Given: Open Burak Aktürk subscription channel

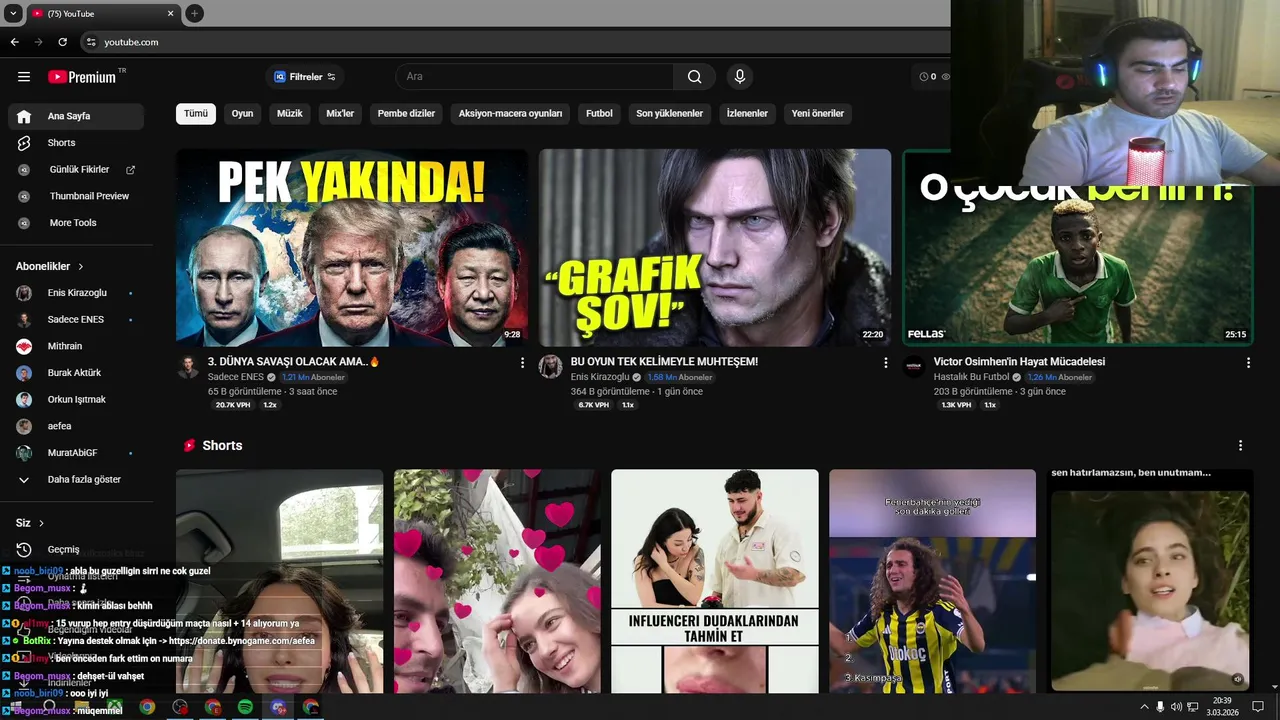Looking at the screenshot, I should point(76,373).
